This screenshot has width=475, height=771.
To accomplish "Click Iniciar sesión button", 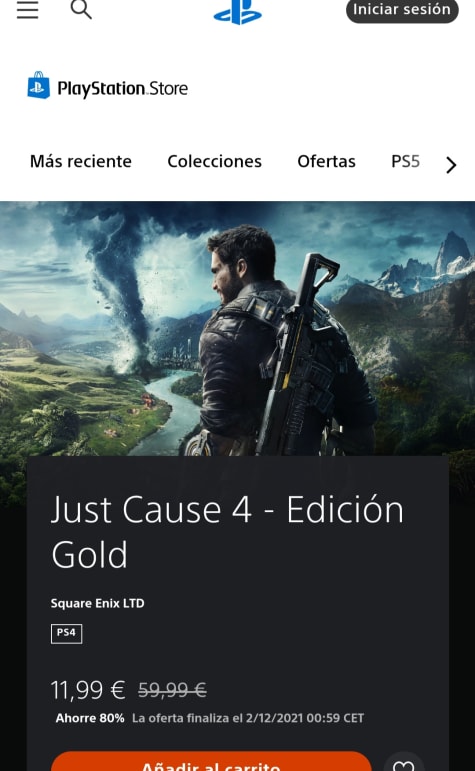I will [x=402, y=10].
